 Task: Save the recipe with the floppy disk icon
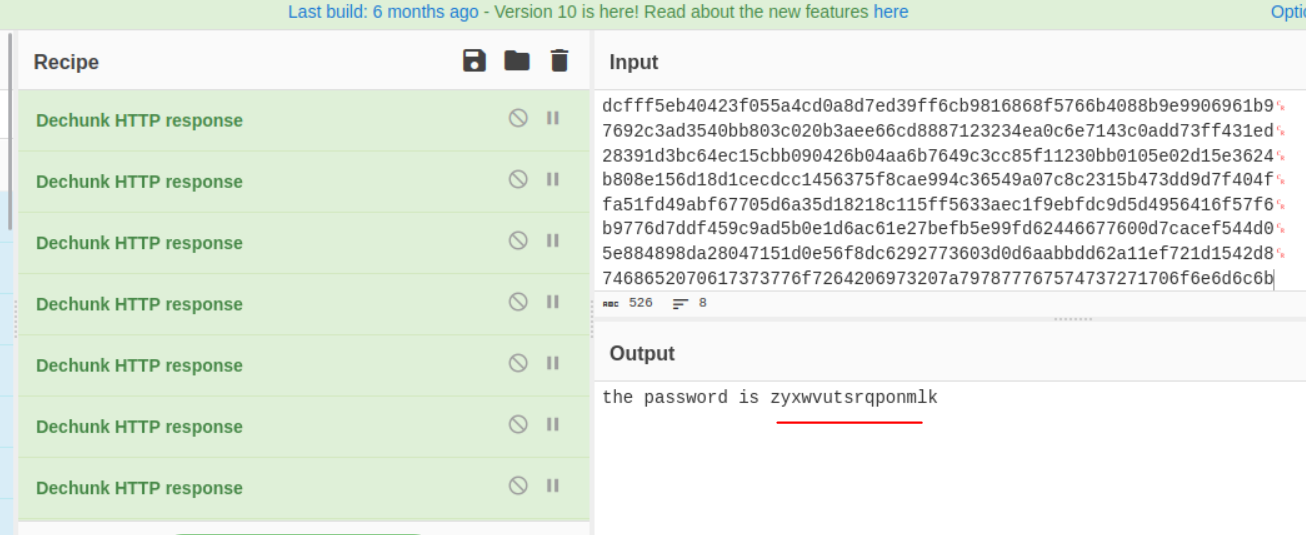(x=474, y=61)
